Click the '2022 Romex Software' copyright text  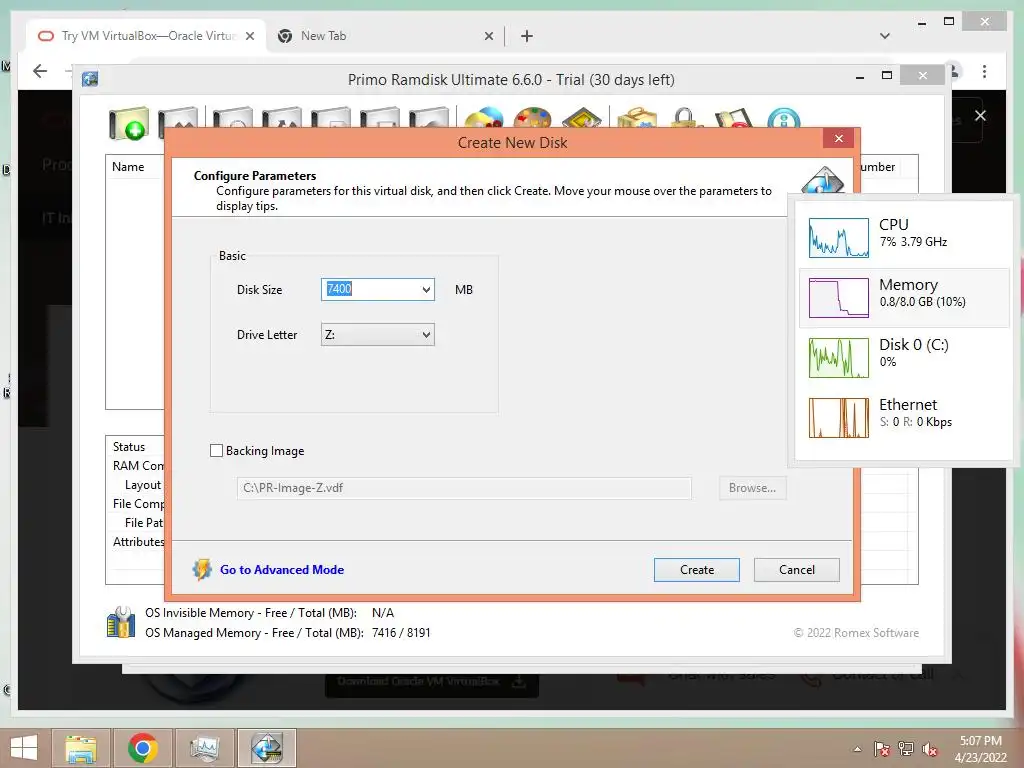click(x=856, y=633)
